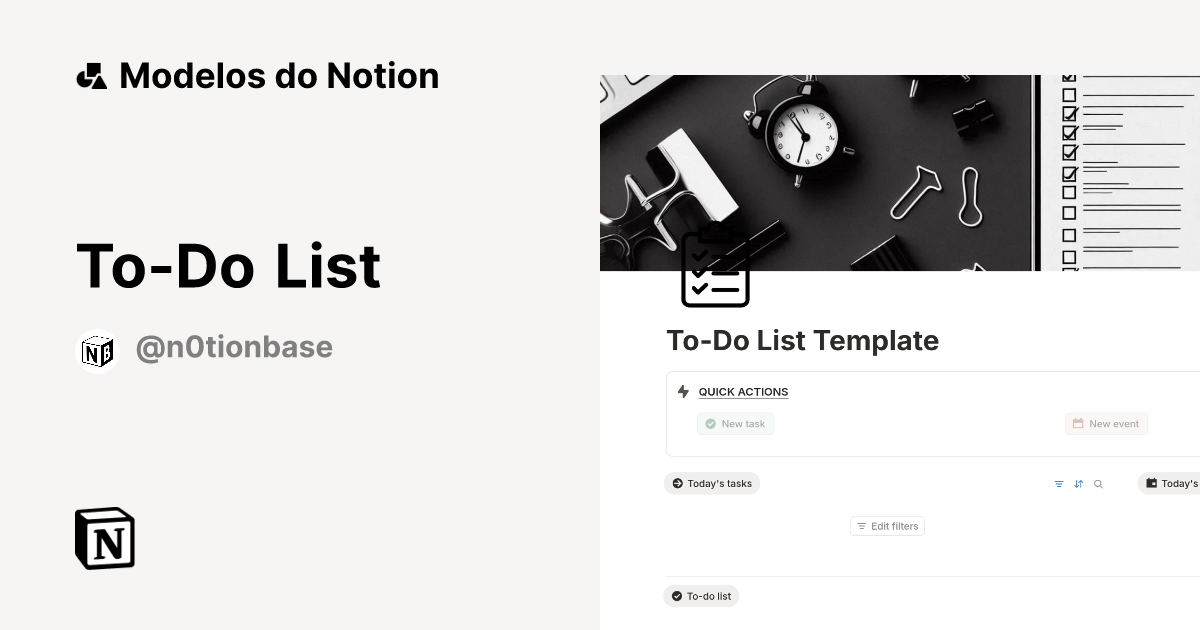1200x630 pixels.
Task: Click the blue sort arrows icon
Action: pyautogui.click(x=1078, y=483)
